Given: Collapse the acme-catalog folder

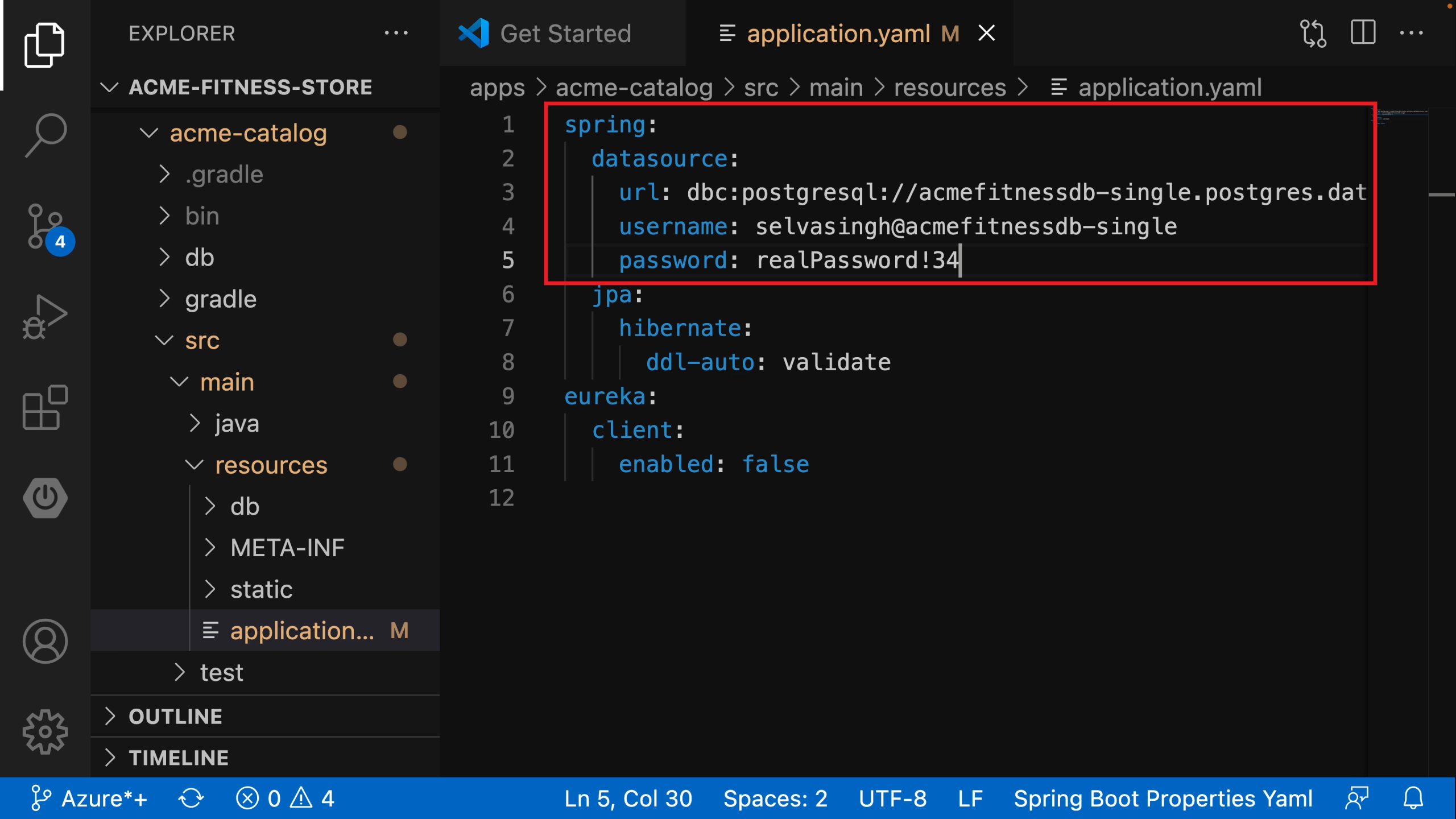Looking at the screenshot, I should coord(248,133).
